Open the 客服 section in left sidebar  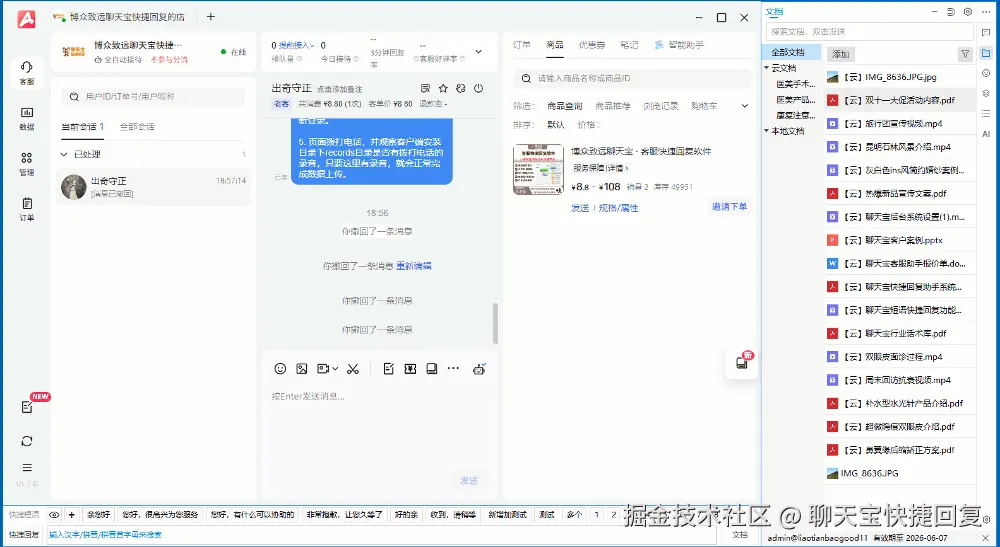tap(26, 73)
